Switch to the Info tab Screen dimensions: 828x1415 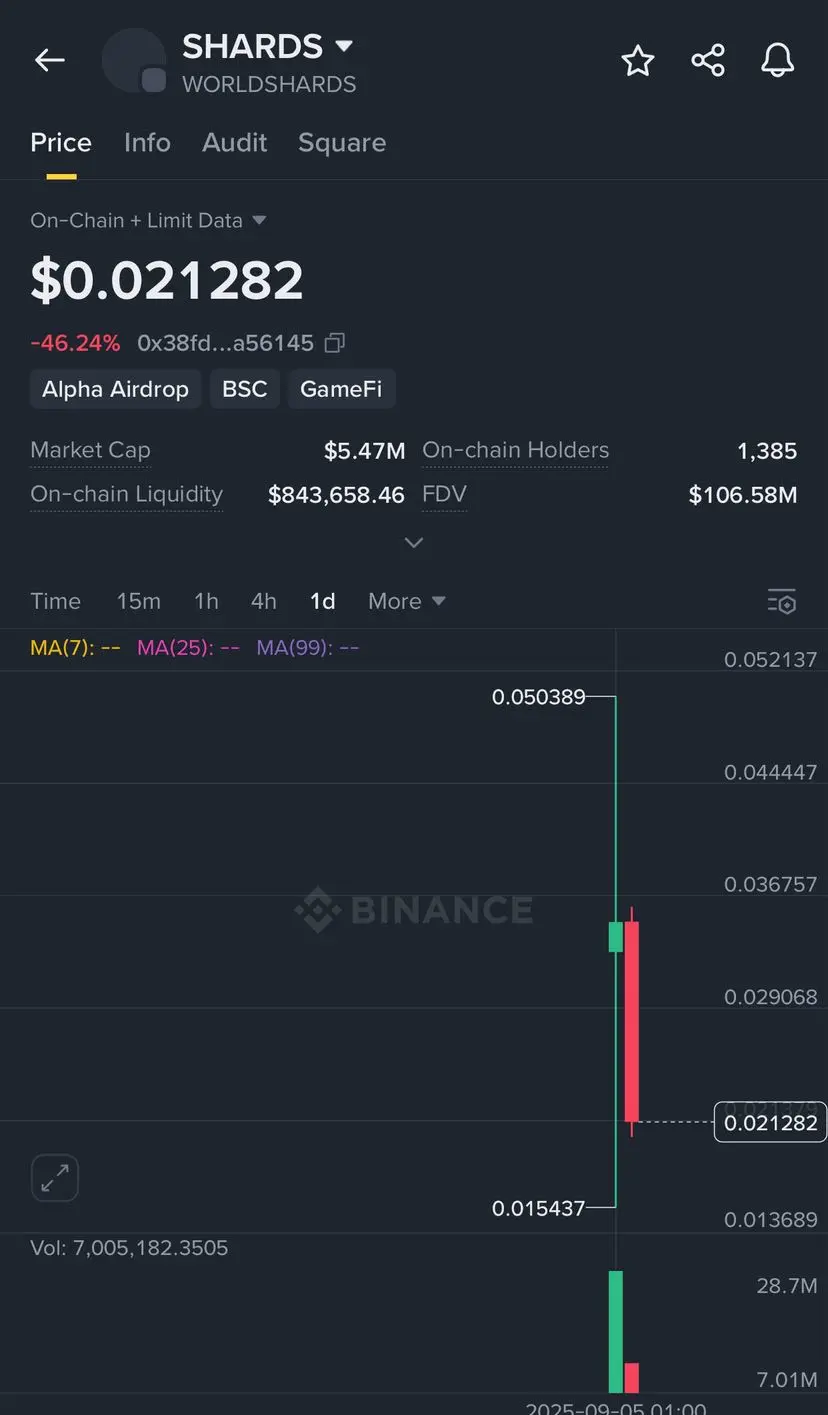tap(147, 142)
